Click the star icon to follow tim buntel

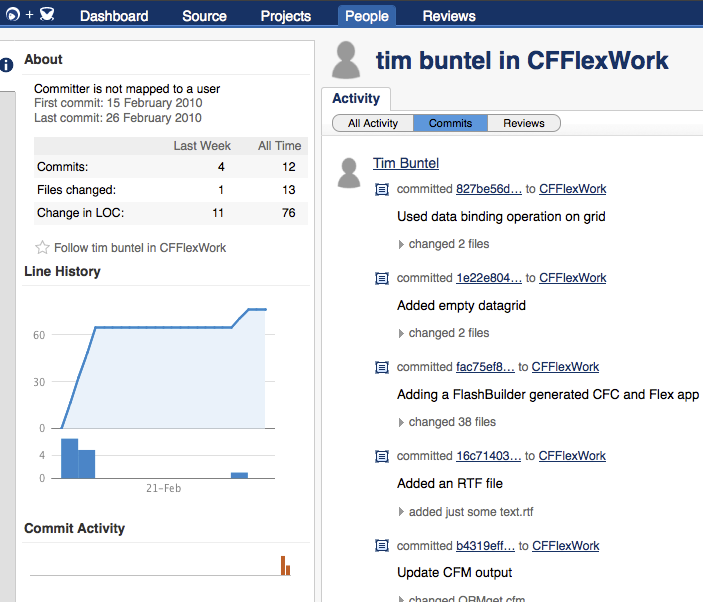[42, 248]
